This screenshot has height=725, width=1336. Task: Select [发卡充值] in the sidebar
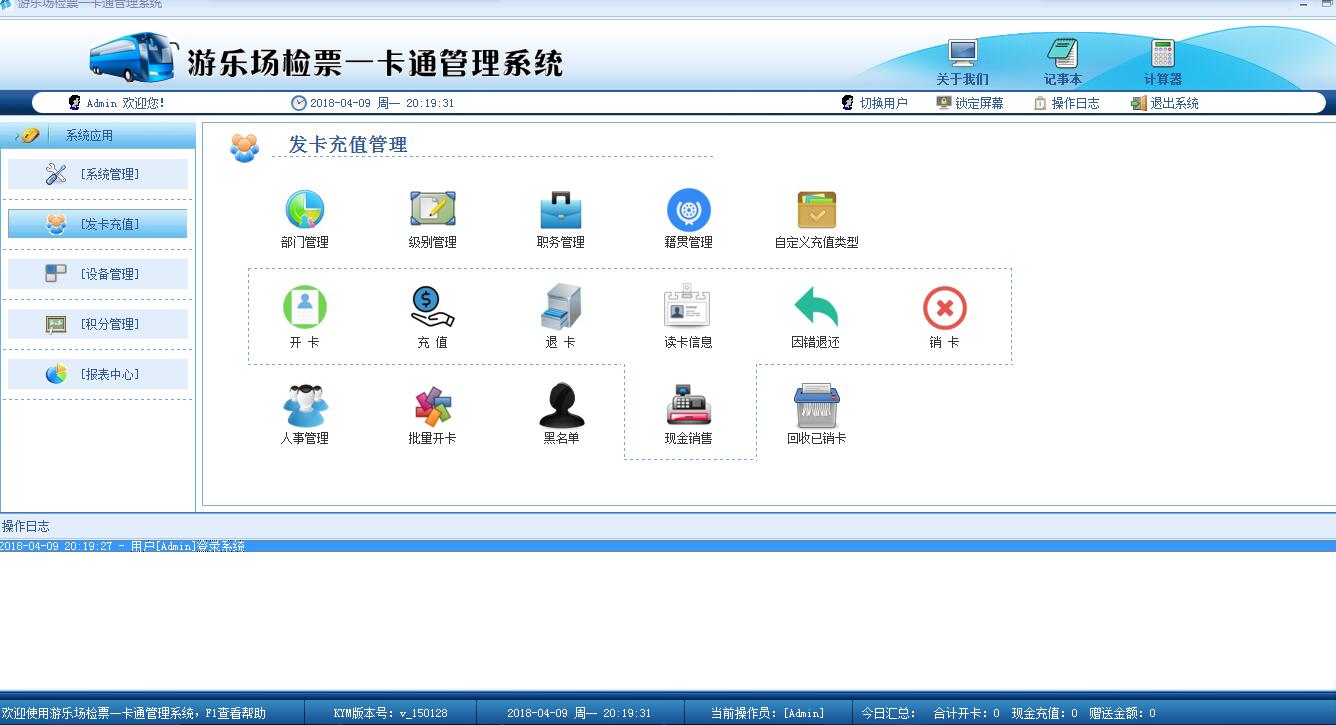pos(98,224)
